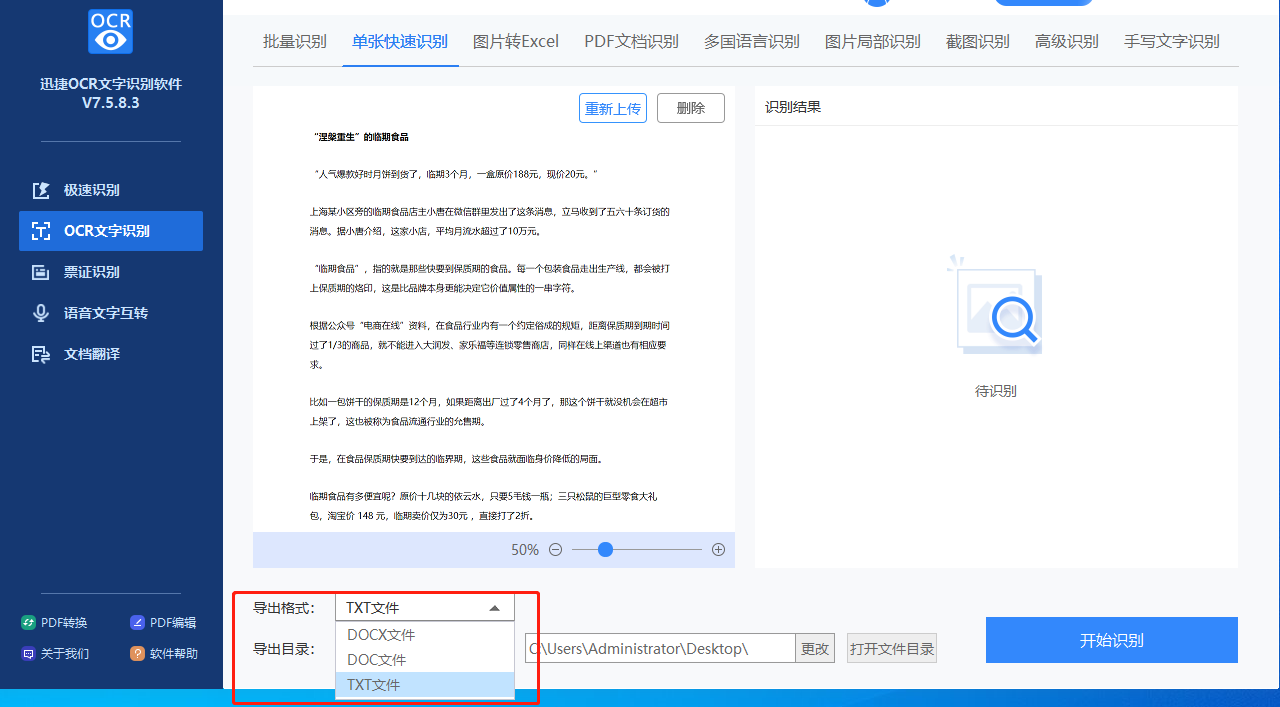Viewport: 1280px width, 707px height.
Task: Click the 删除 button
Action: 691,108
